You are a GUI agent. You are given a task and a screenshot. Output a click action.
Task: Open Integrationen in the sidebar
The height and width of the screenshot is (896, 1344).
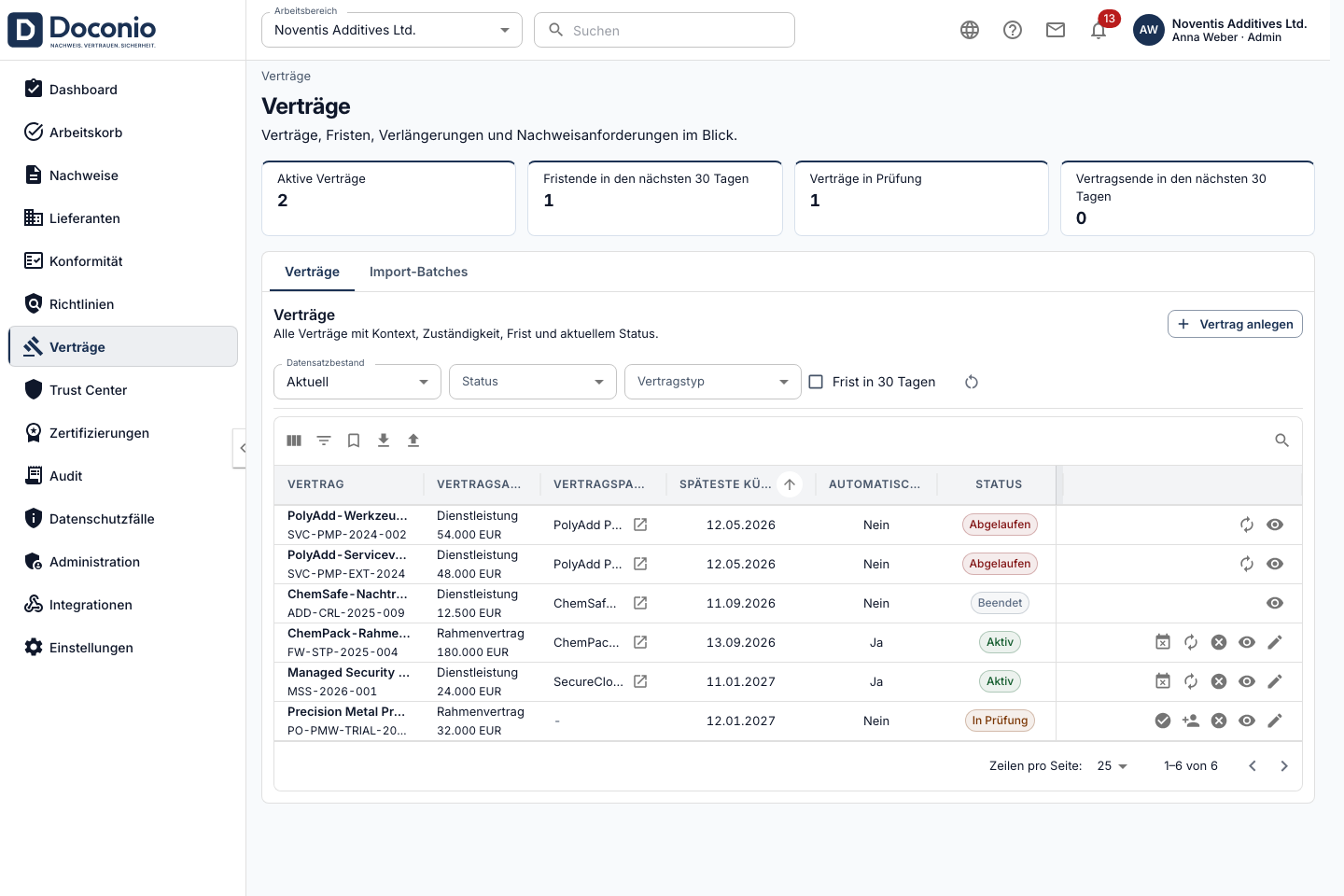pyautogui.click(x=123, y=605)
